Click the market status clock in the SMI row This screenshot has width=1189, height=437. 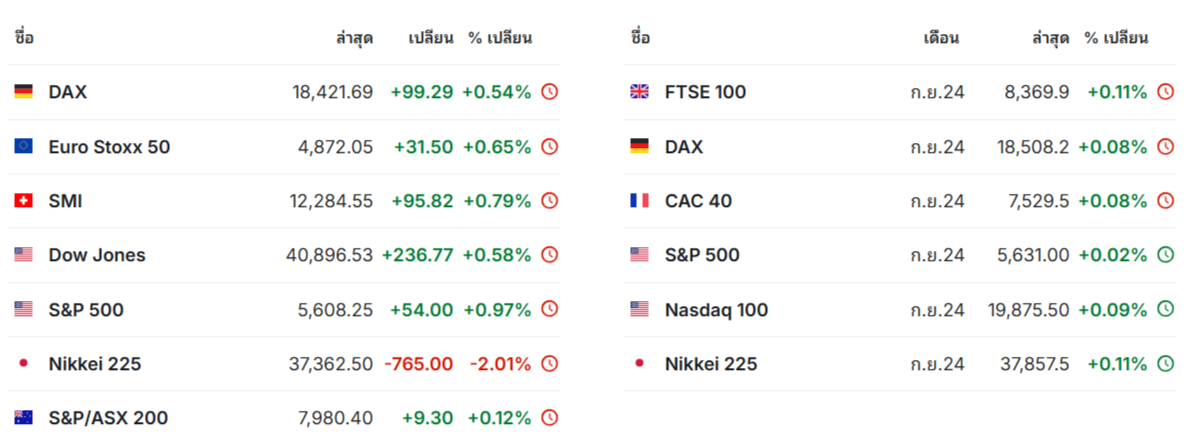549,201
